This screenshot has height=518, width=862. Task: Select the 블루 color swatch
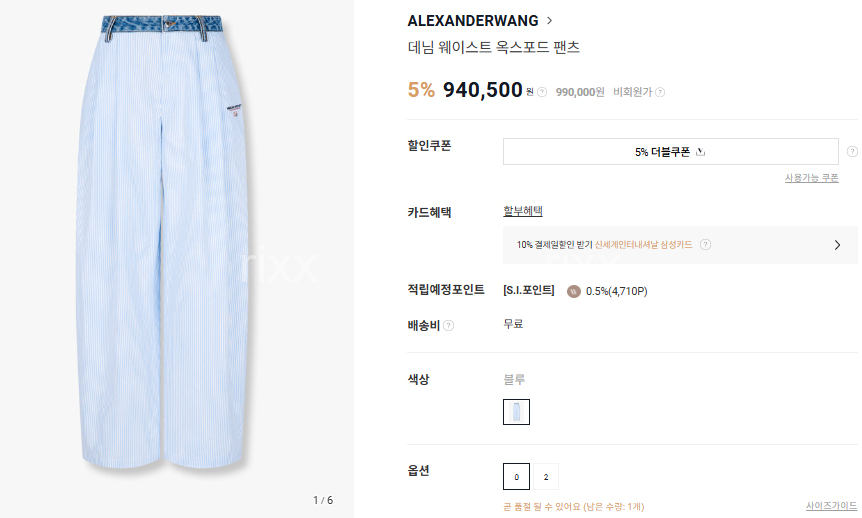(x=516, y=412)
